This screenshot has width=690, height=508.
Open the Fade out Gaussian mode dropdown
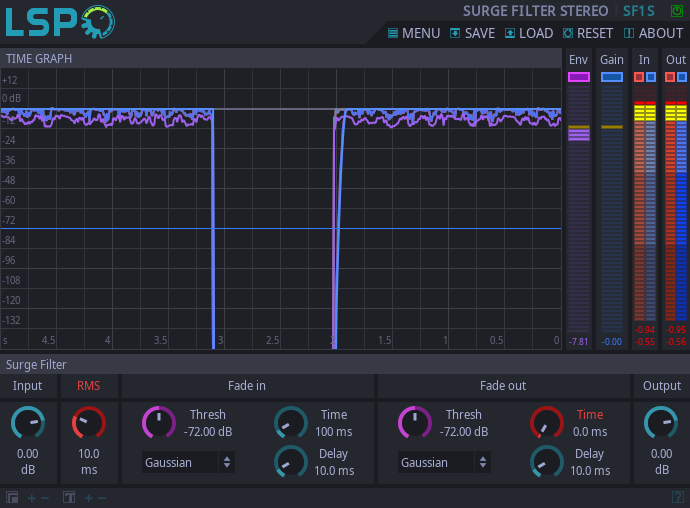coord(444,462)
